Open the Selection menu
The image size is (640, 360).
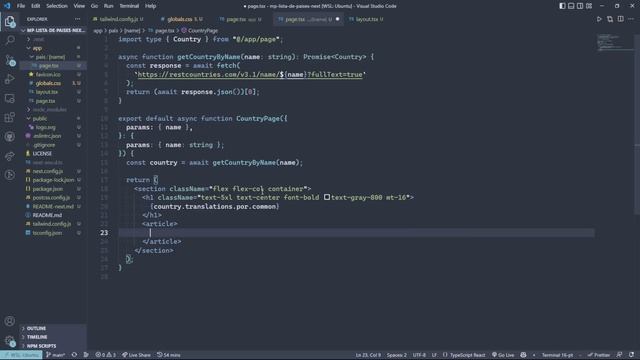pyautogui.click(x=57, y=6)
